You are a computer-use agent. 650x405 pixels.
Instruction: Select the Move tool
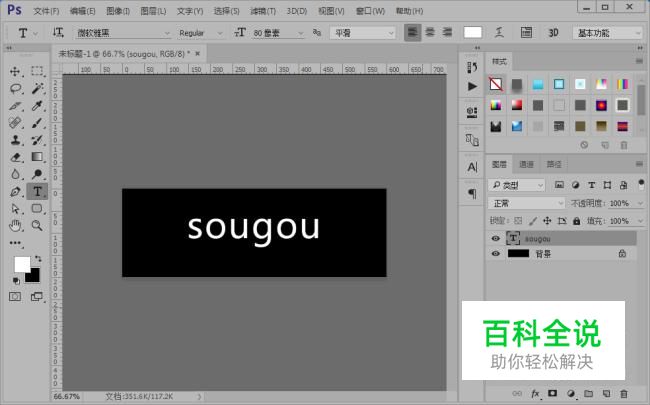[15, 71]
